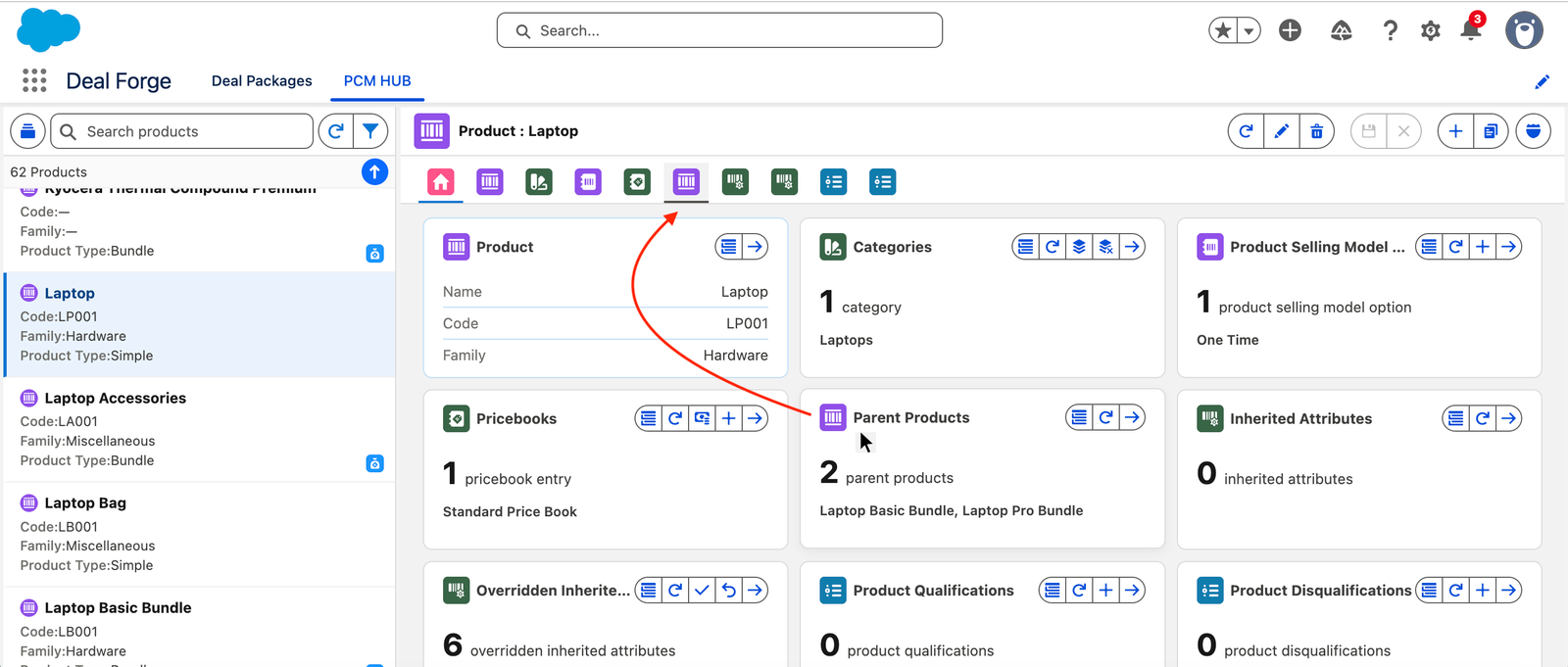
Task: Select Laptop Bag in product list
Action: pos(200,534)
